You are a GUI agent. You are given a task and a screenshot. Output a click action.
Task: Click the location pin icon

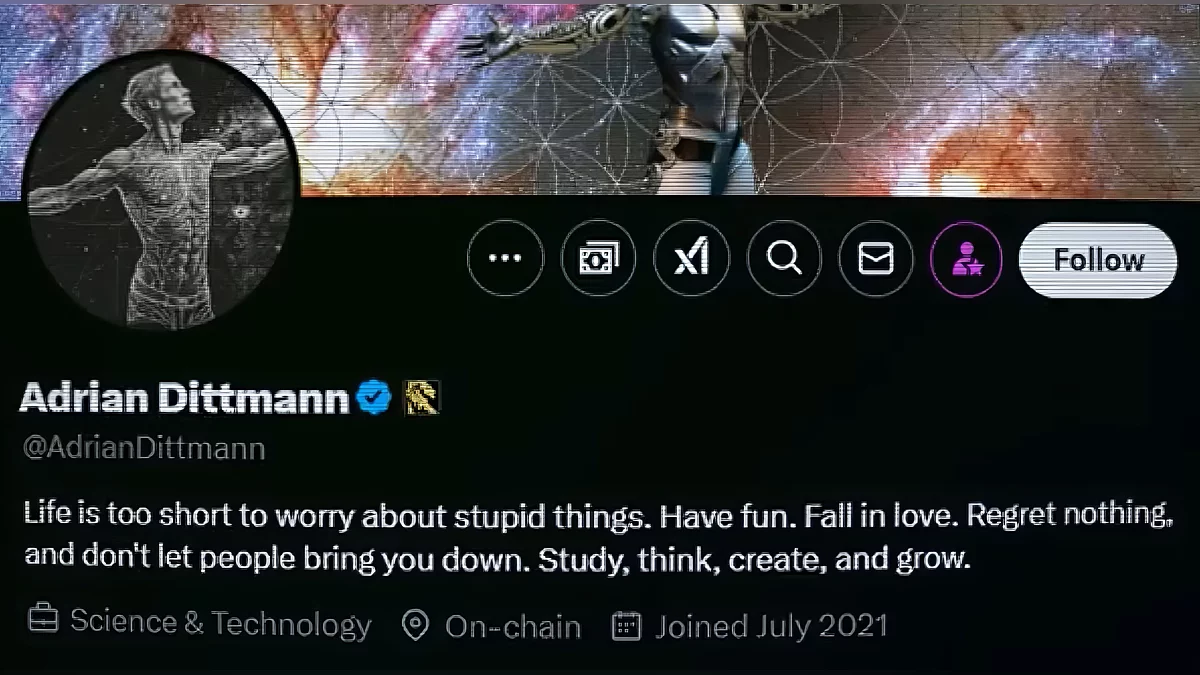coord(414,626)
